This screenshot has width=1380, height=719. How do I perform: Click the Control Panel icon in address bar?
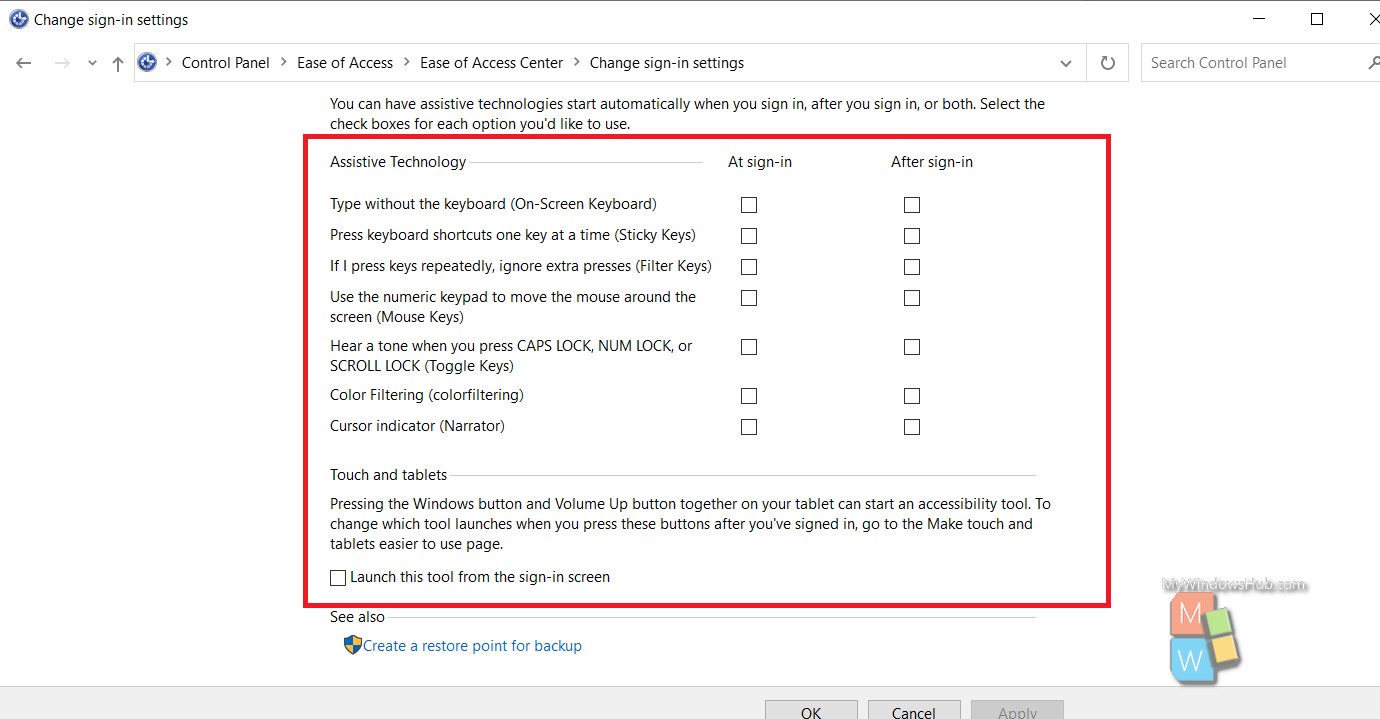point(148,62)
